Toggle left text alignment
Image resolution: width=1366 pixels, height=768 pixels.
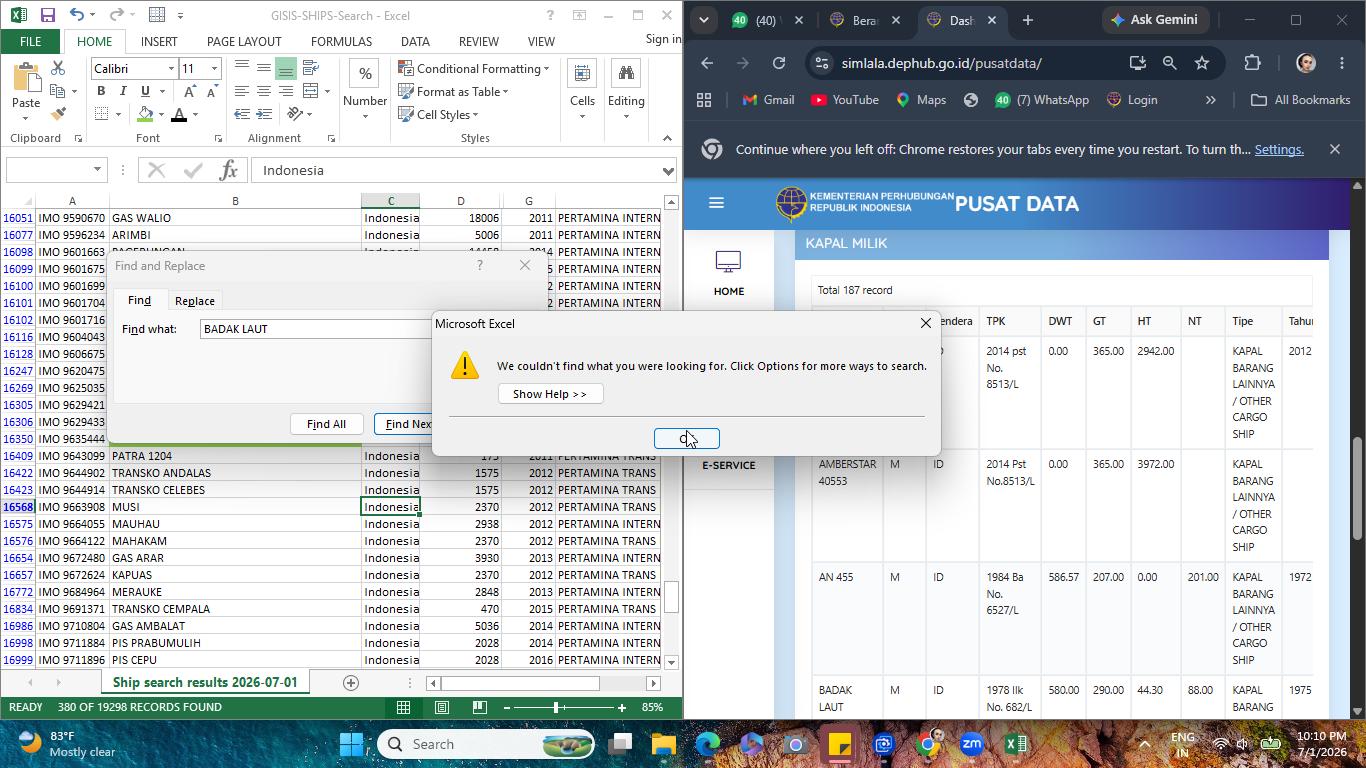(x=241, y=91)
